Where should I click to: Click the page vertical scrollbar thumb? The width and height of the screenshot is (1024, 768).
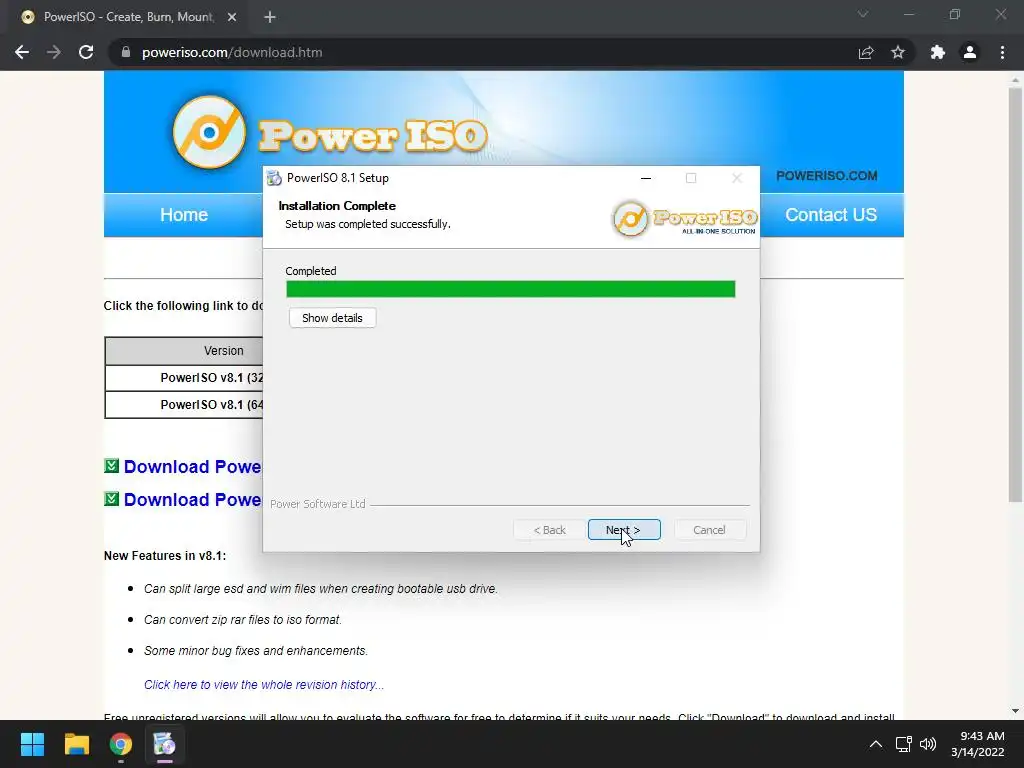1015,295
